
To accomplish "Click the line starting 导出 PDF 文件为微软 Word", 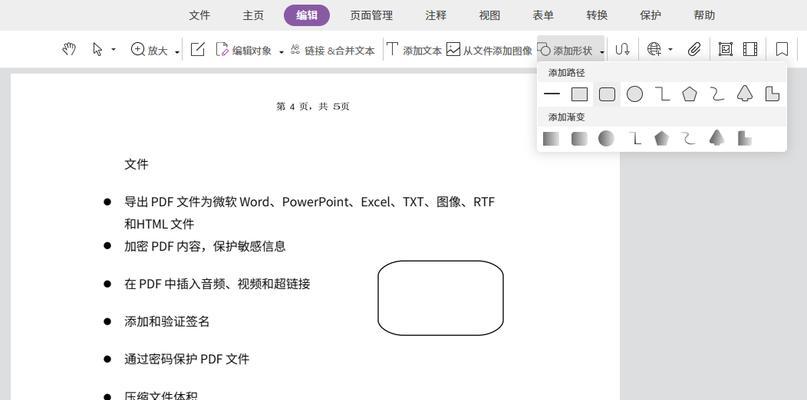I will (x=309, y=202).
